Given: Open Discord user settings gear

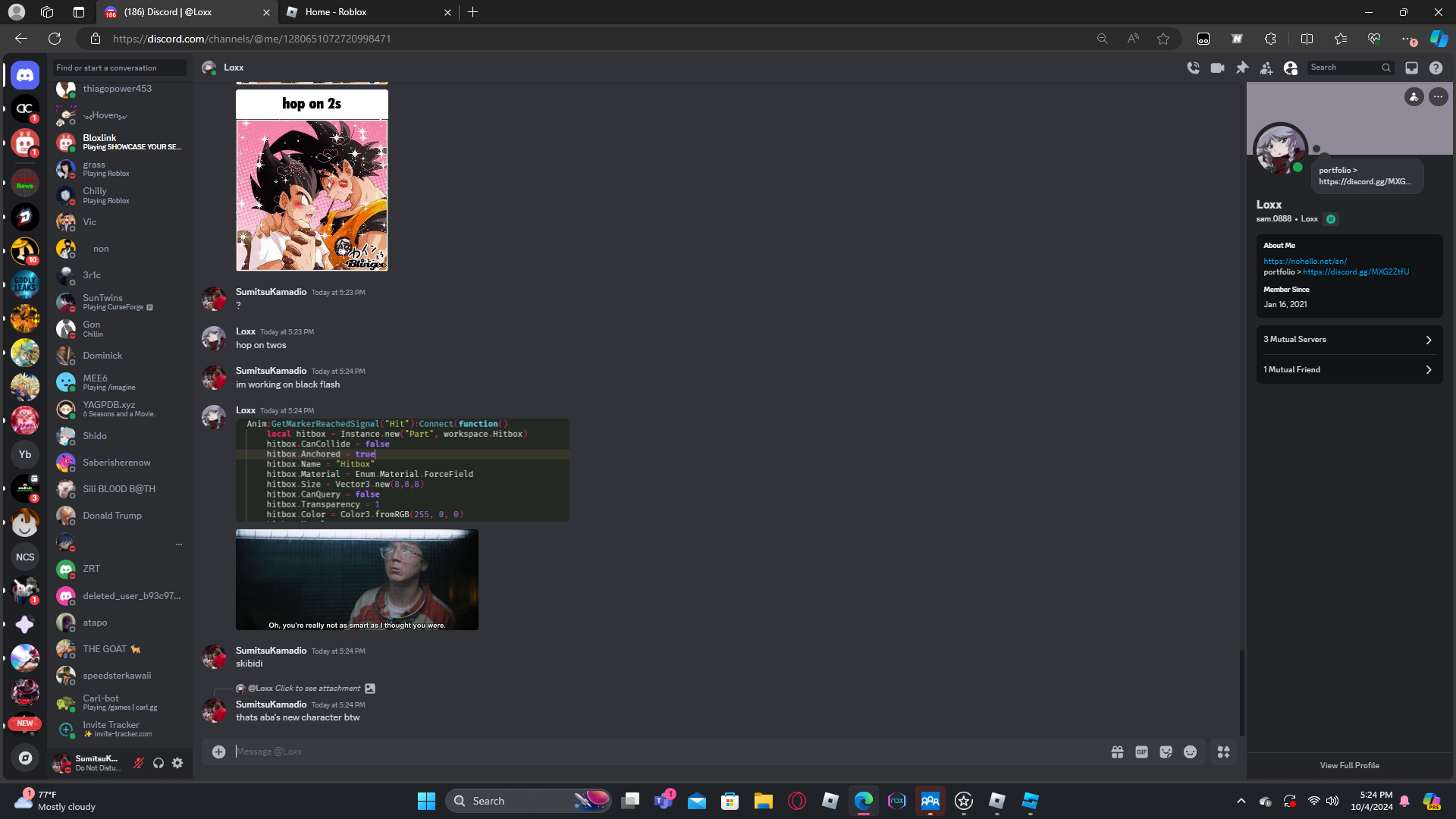Looking at the screenshot, I should [x=177, y=763].
